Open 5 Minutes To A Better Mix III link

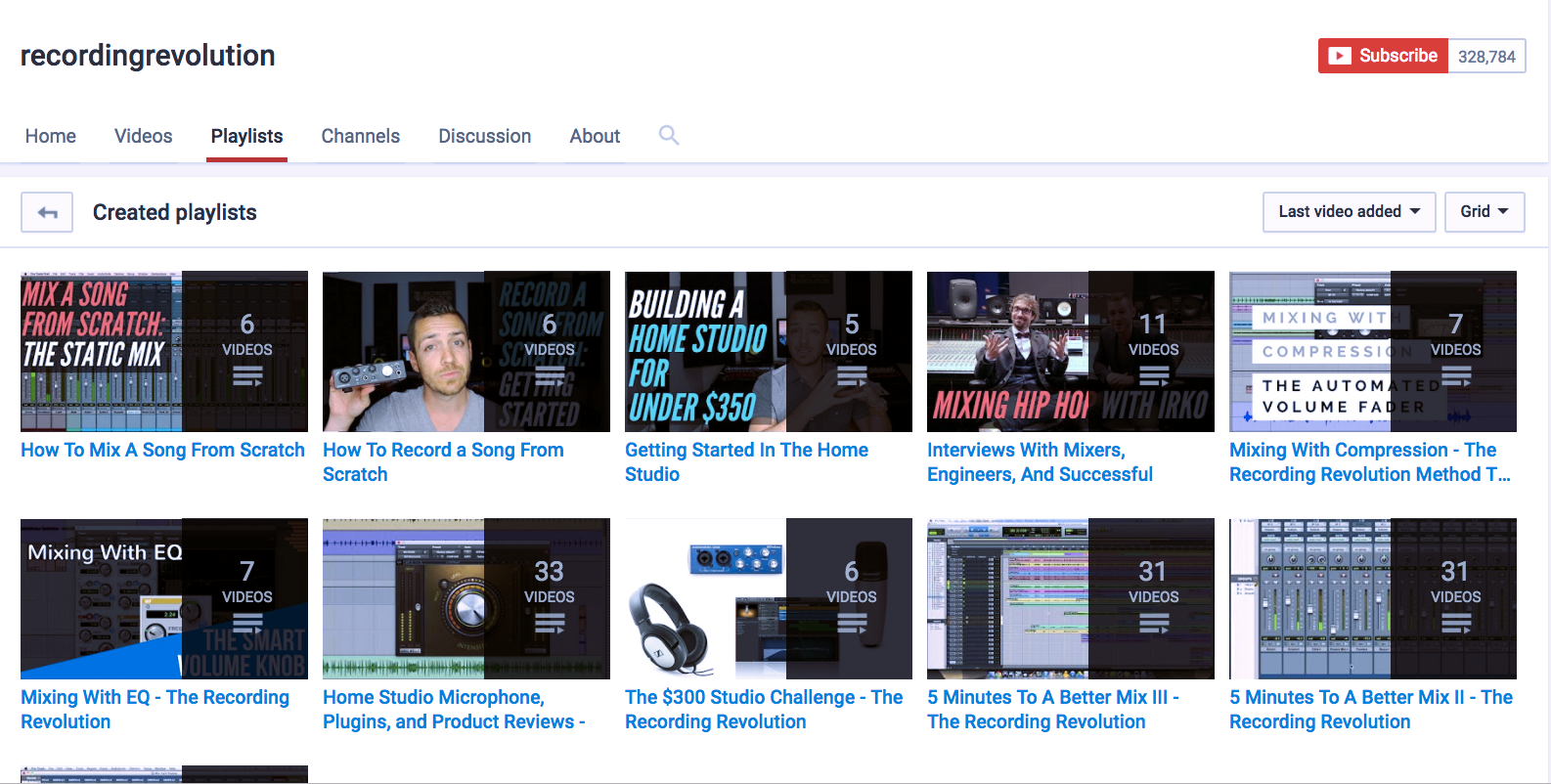(1053, 709)
